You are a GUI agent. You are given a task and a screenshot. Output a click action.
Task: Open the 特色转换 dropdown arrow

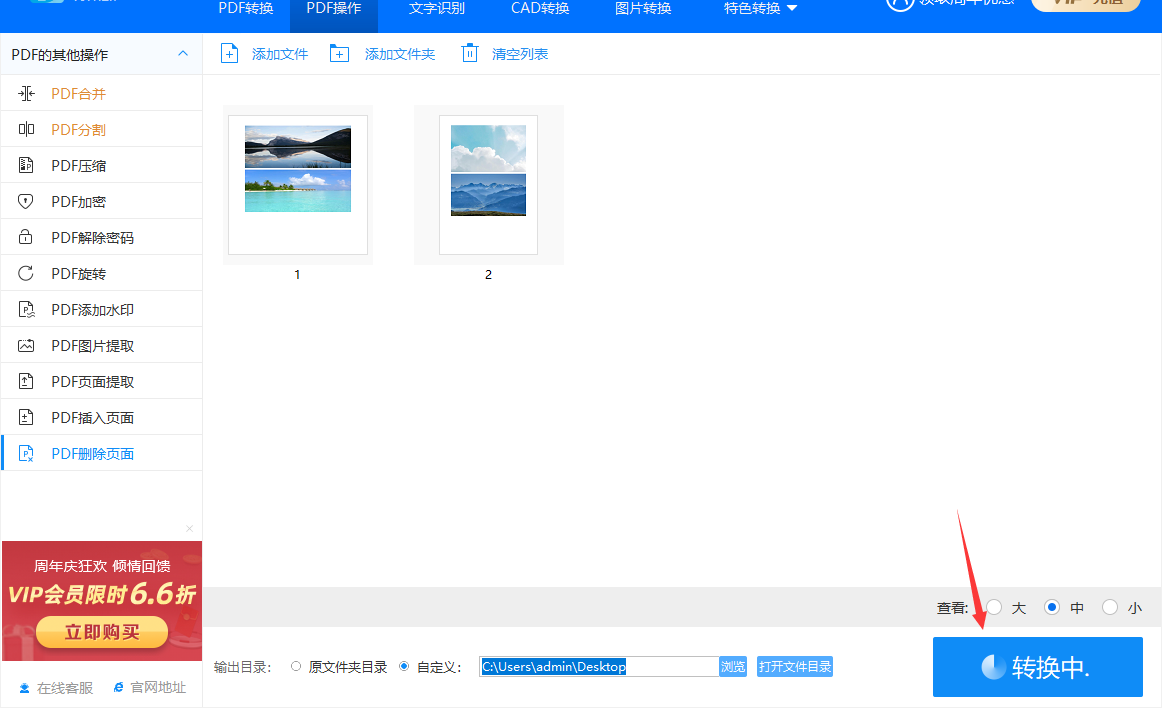point(791,8)
